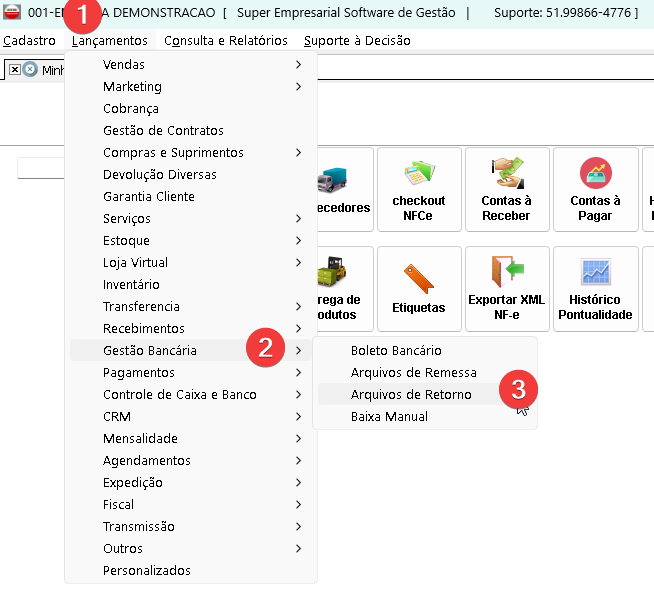Close tab with the round blue X icon
This screenshot has width=654, height=605.
(30, 69)
